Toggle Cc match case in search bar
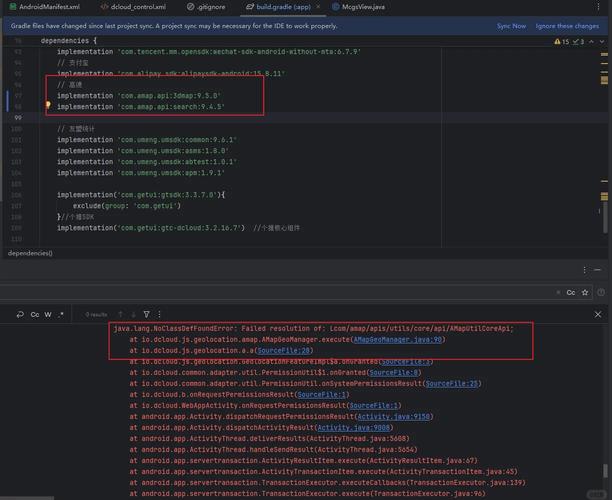Image resolution: width=612 pixels, height=500 pixels. coord(35,315)
